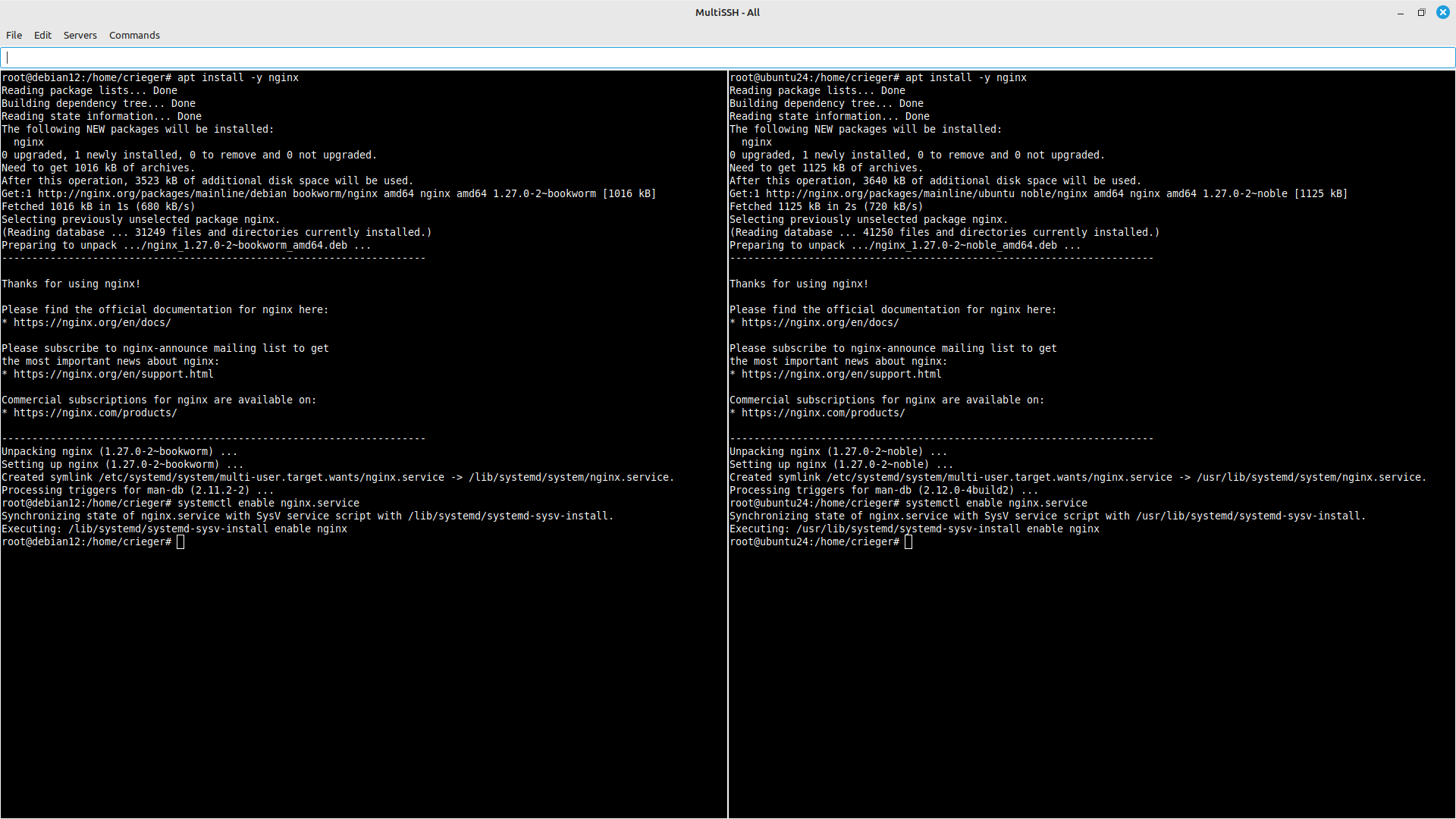The height and width of the screenshot is (819, 1456).
Task: Click 'Setting up nginx (1.27.0-2~noble)' line
Action: 842,464
